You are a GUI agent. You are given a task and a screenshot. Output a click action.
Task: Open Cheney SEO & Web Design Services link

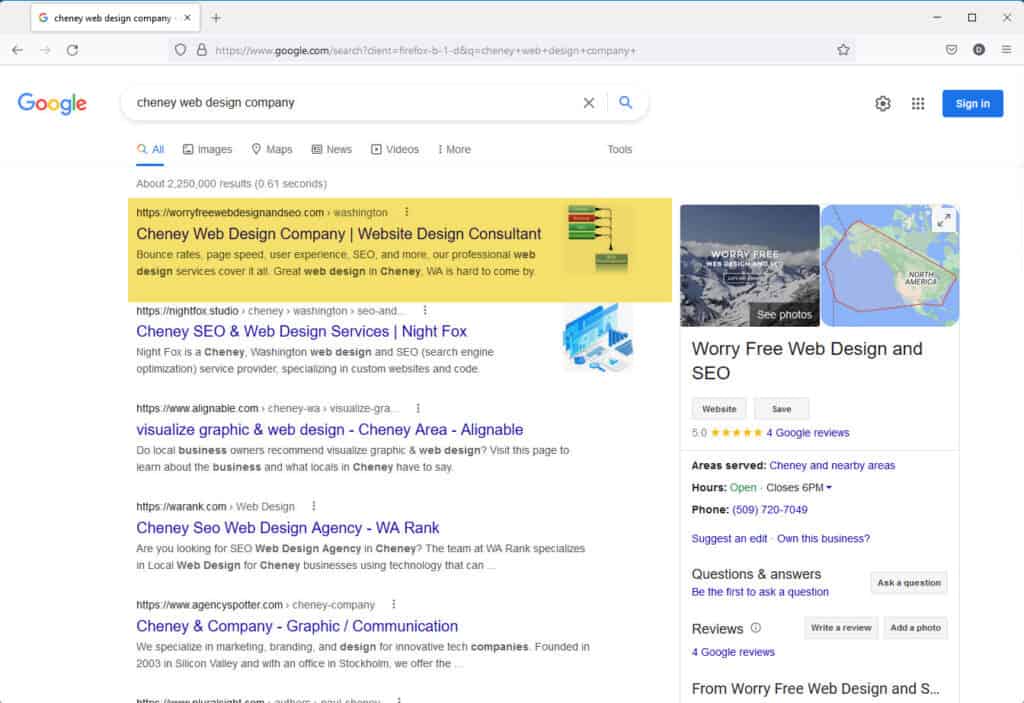(301, 331)
